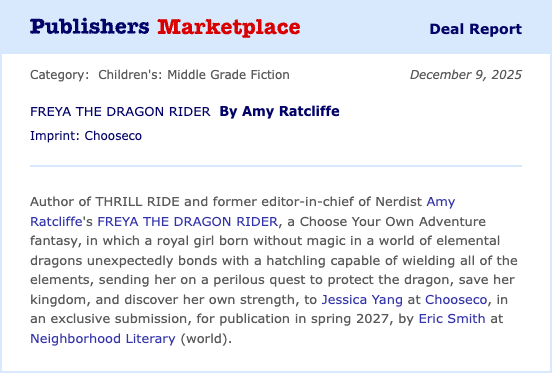The height and width of the screenshot is (373, 552).
Task: Click the THRILL RIDE title in text
Action: (x=138, y=202)
